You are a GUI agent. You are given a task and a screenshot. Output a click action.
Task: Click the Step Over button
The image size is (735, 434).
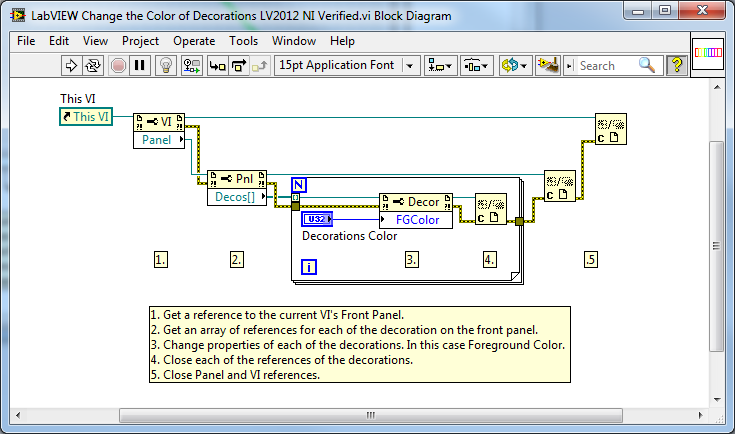coord(239,65)
